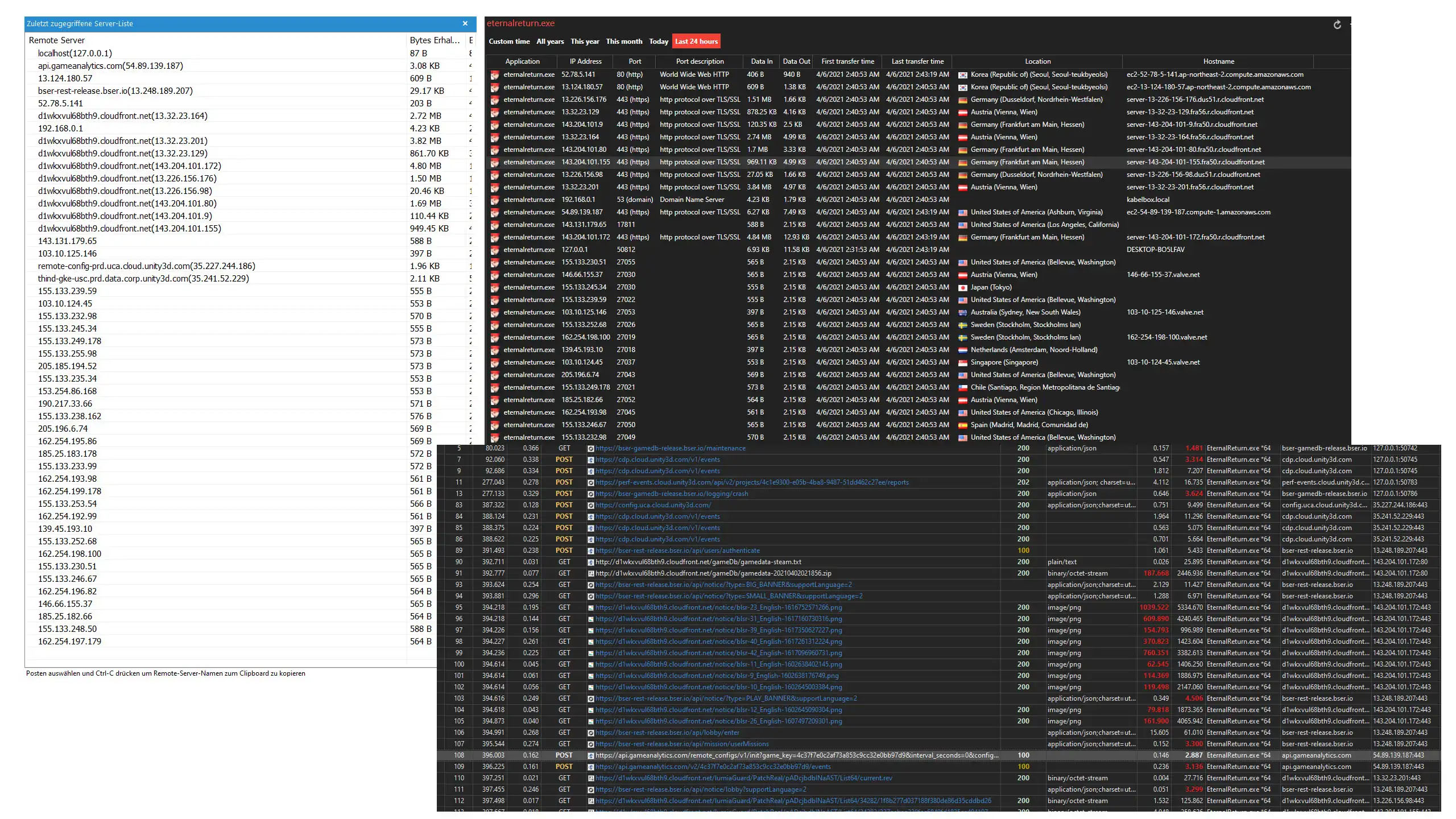Close the Zuletzt zugegriffene Server-Liste window
Image resolution: width=1456 pixels, height=819 pixels.
click(x=465, y=24)
